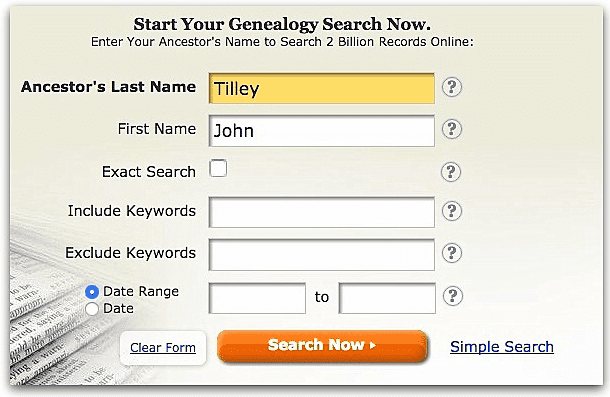Screen dimensions: 610x397
Task: Show help for Exclude Keywords
Action: 452,253
